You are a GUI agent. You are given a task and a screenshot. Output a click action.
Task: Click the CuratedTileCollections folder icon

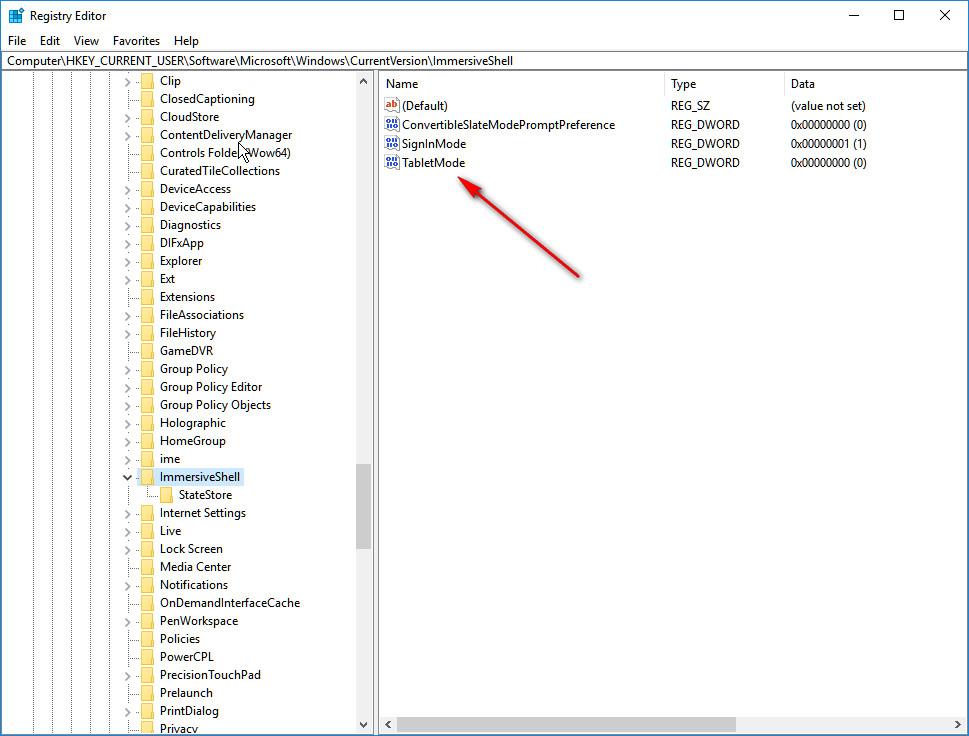click(x=147, y=171)
